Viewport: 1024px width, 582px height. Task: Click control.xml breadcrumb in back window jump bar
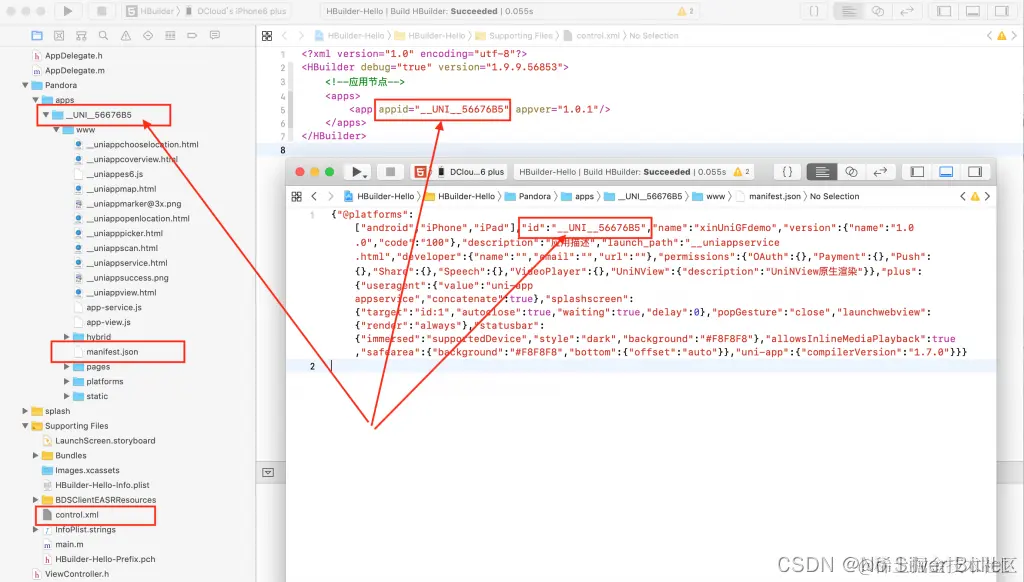(592, 36)
